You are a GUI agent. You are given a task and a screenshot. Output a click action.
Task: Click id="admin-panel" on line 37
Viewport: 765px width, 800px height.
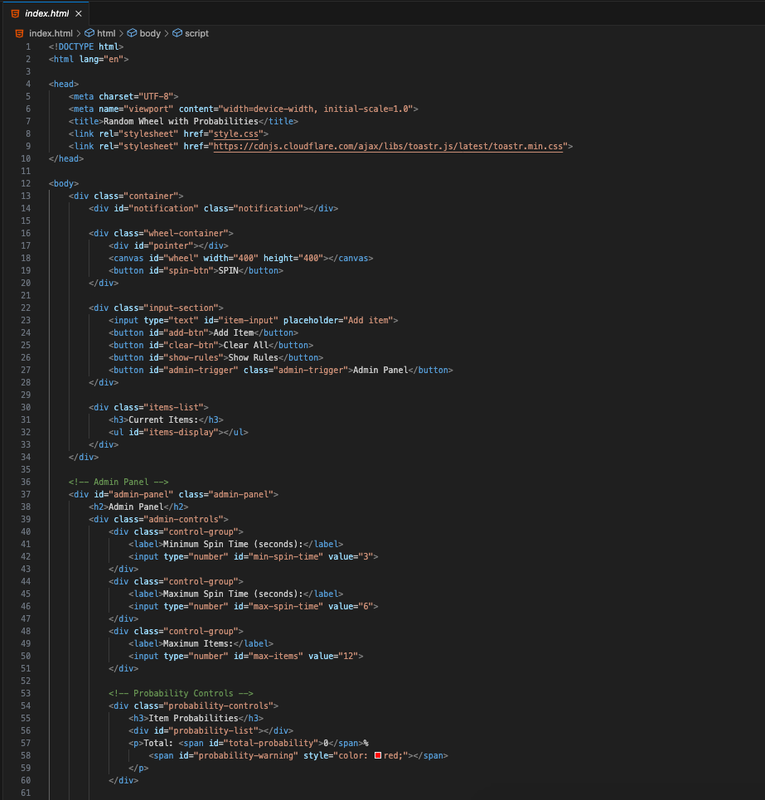click(133, 495)
